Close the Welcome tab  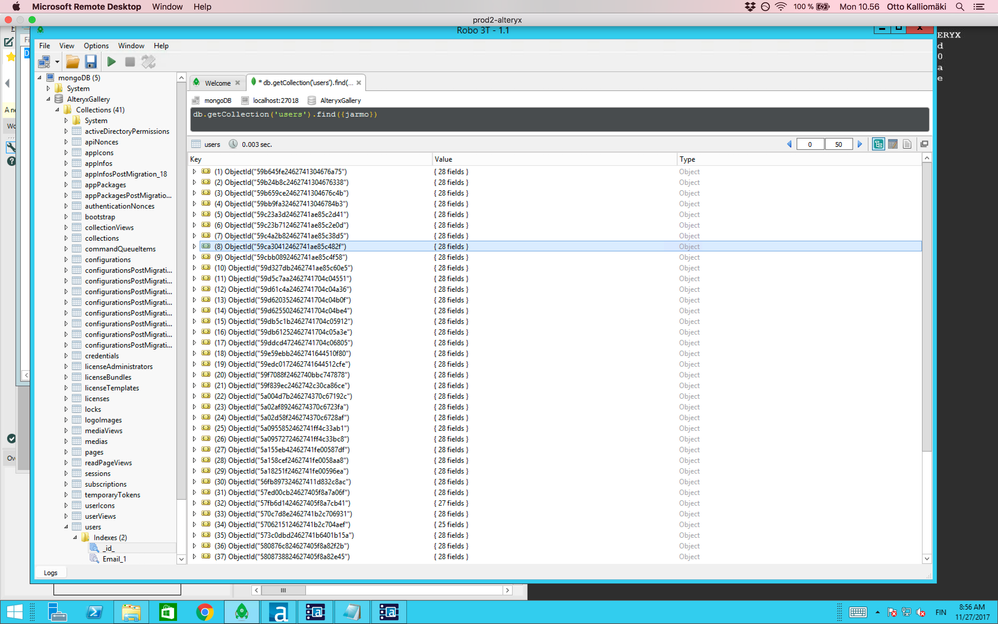tap(237, 83)
